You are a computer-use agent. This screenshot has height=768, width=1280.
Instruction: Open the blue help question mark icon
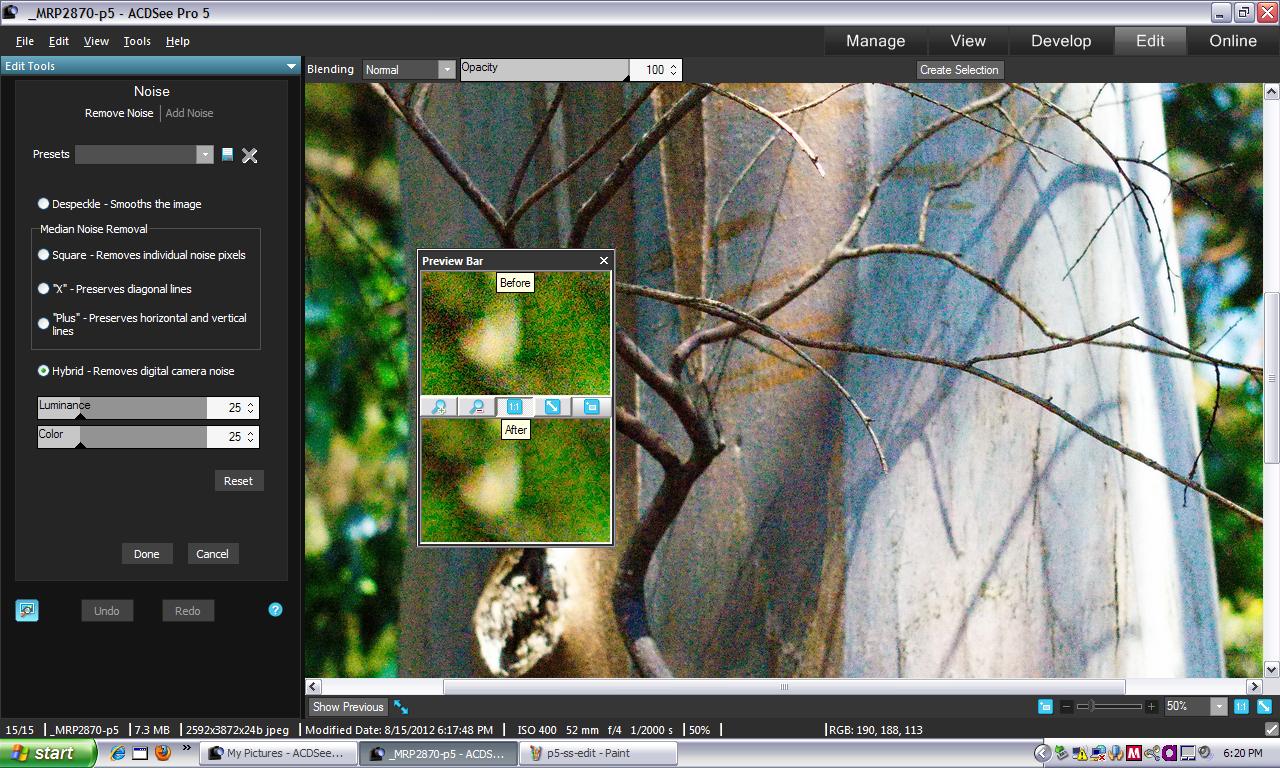275,610
